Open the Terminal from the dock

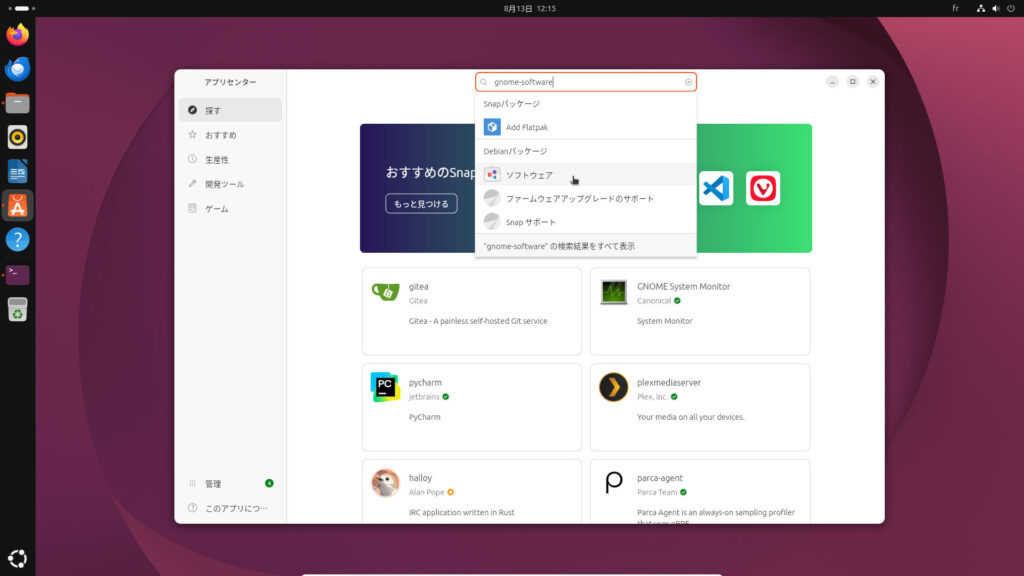click(x=18, y=274)
